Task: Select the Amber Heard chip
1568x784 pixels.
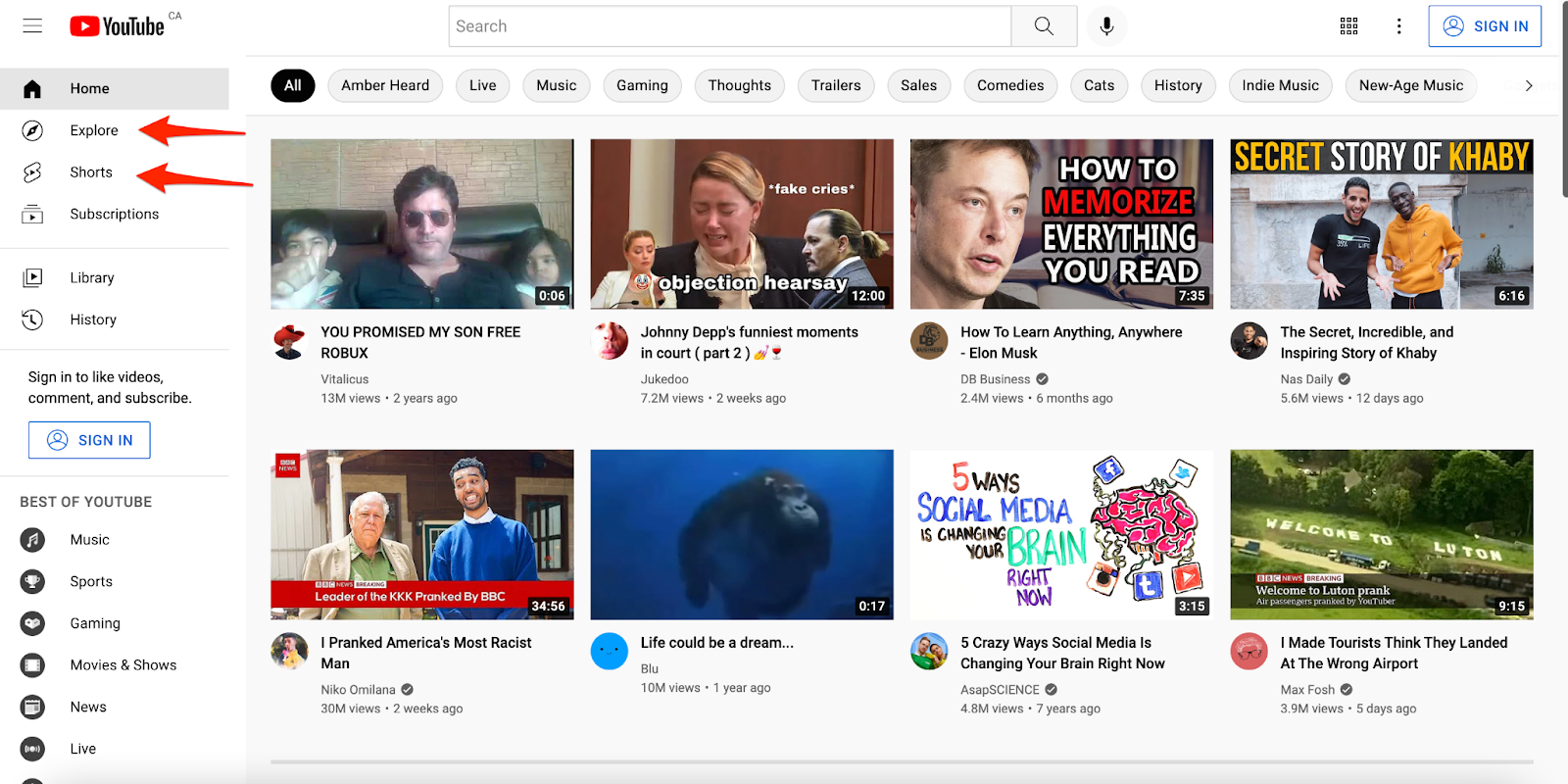Action: (385, 86)
